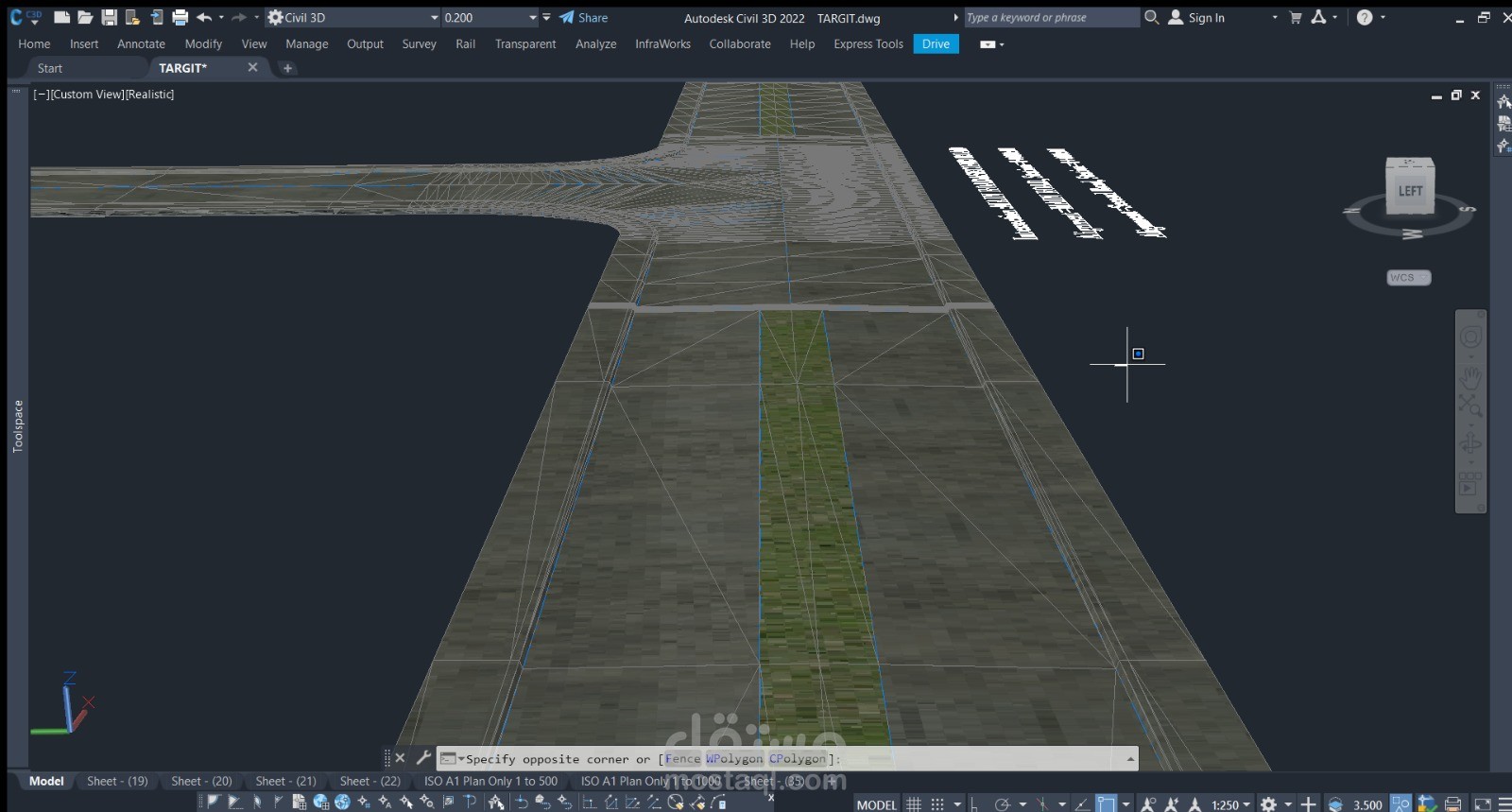Click the 3.500 elevation value

(x=1367, y=804)
